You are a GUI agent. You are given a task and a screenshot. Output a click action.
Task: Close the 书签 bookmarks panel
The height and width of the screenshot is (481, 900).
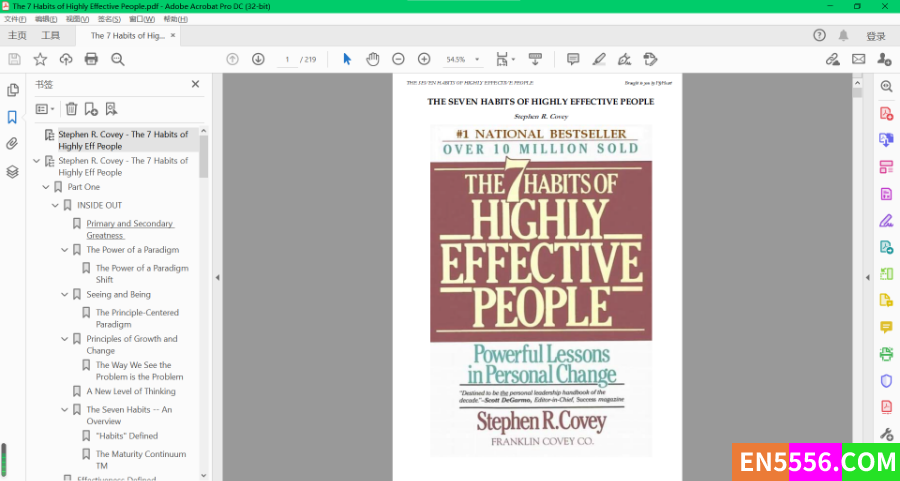tap(195, 84)
